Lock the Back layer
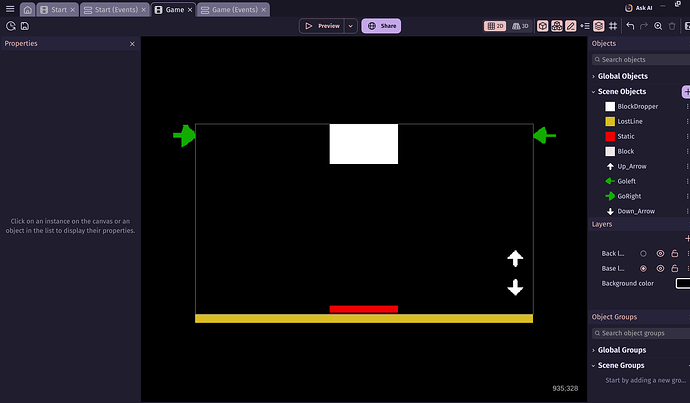Viewport: 690px width, 403px height. pyautogui.click(x=675, y=253)
